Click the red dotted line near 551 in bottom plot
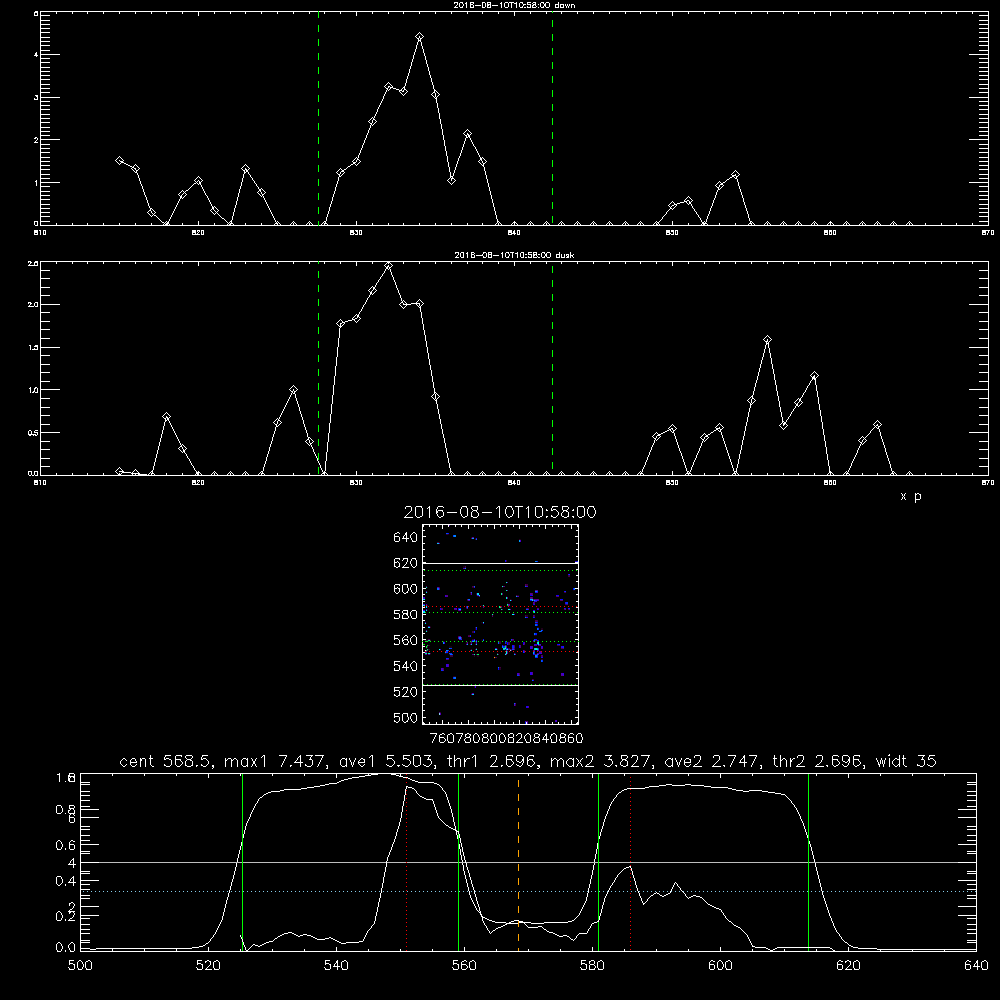Image resolution: width=1000 pixels, height=1000 pixels. point(407,862)
